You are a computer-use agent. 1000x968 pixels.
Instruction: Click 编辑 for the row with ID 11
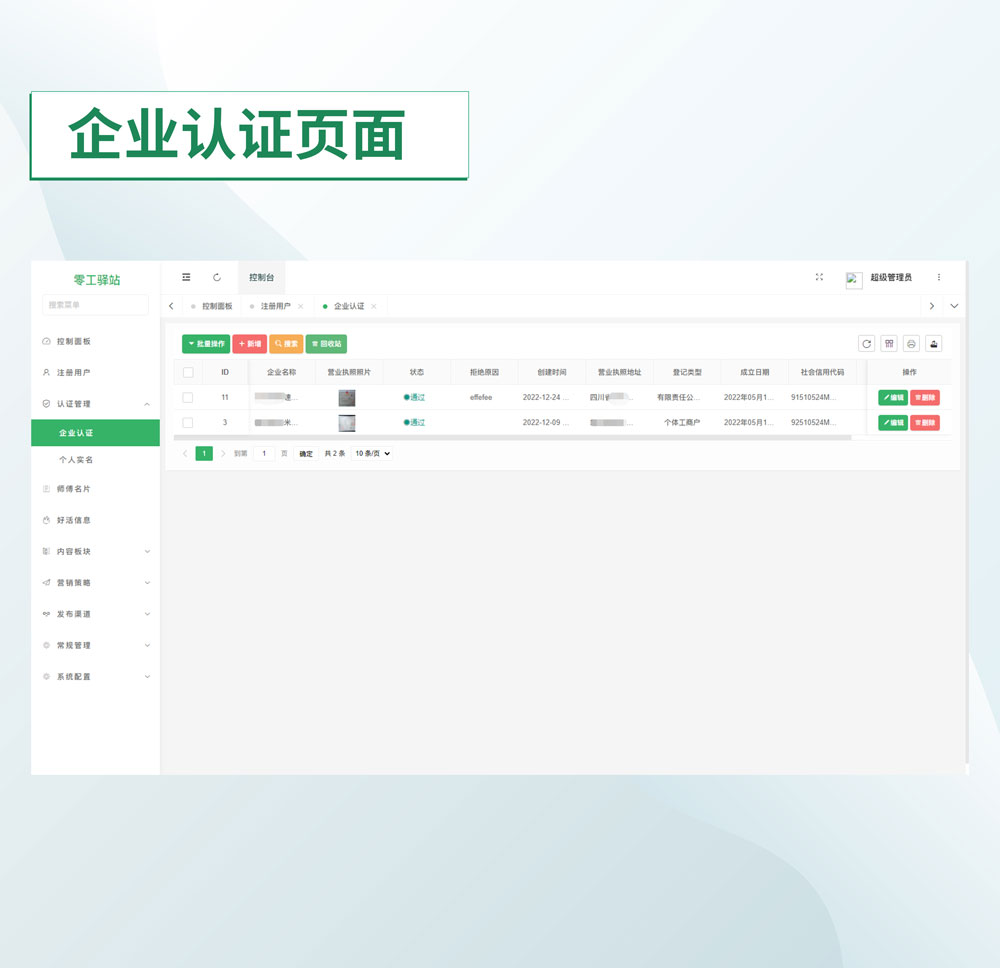893,398
